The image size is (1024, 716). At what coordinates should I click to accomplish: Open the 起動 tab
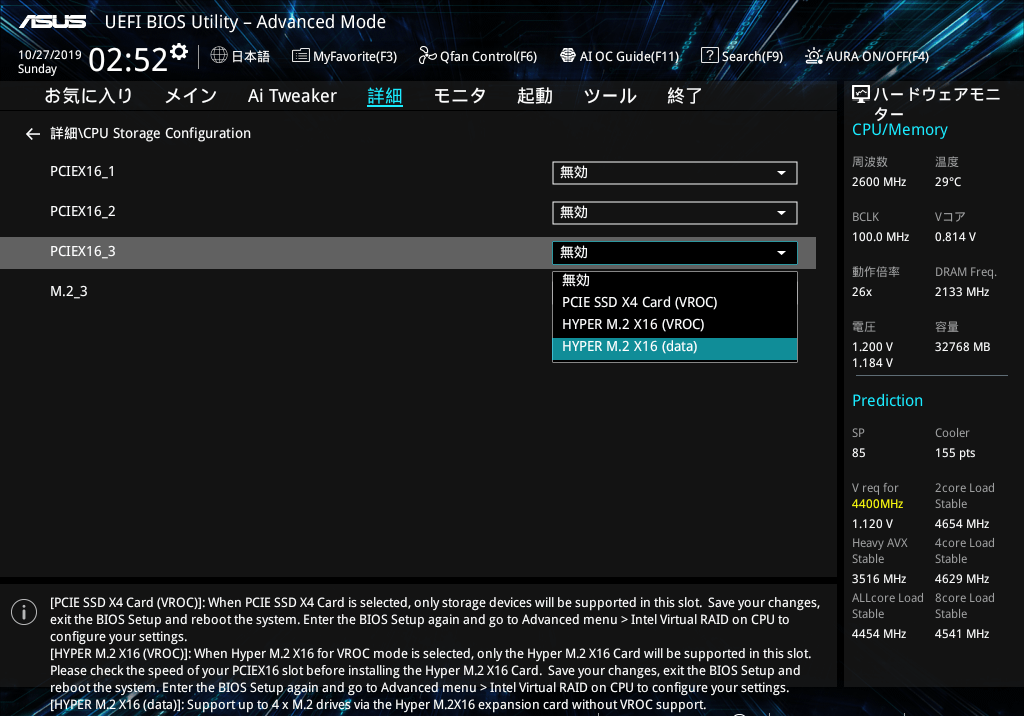[535, 96]
